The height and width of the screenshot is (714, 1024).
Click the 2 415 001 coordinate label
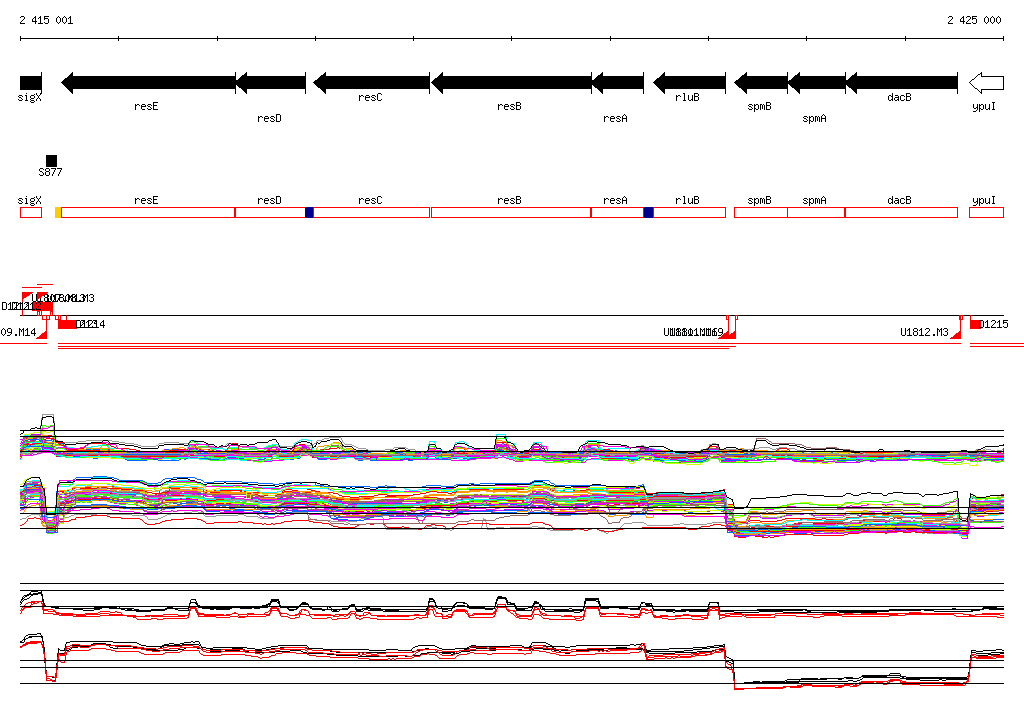46,20
